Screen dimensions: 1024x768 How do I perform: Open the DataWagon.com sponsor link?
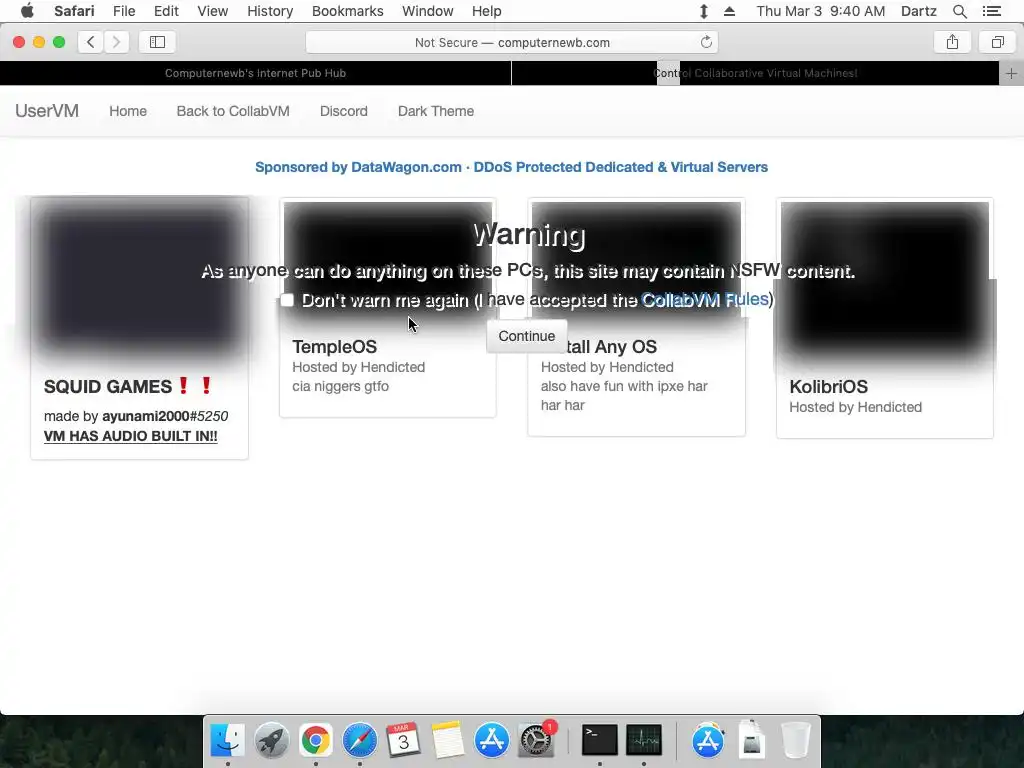click(x=511, y=167)
